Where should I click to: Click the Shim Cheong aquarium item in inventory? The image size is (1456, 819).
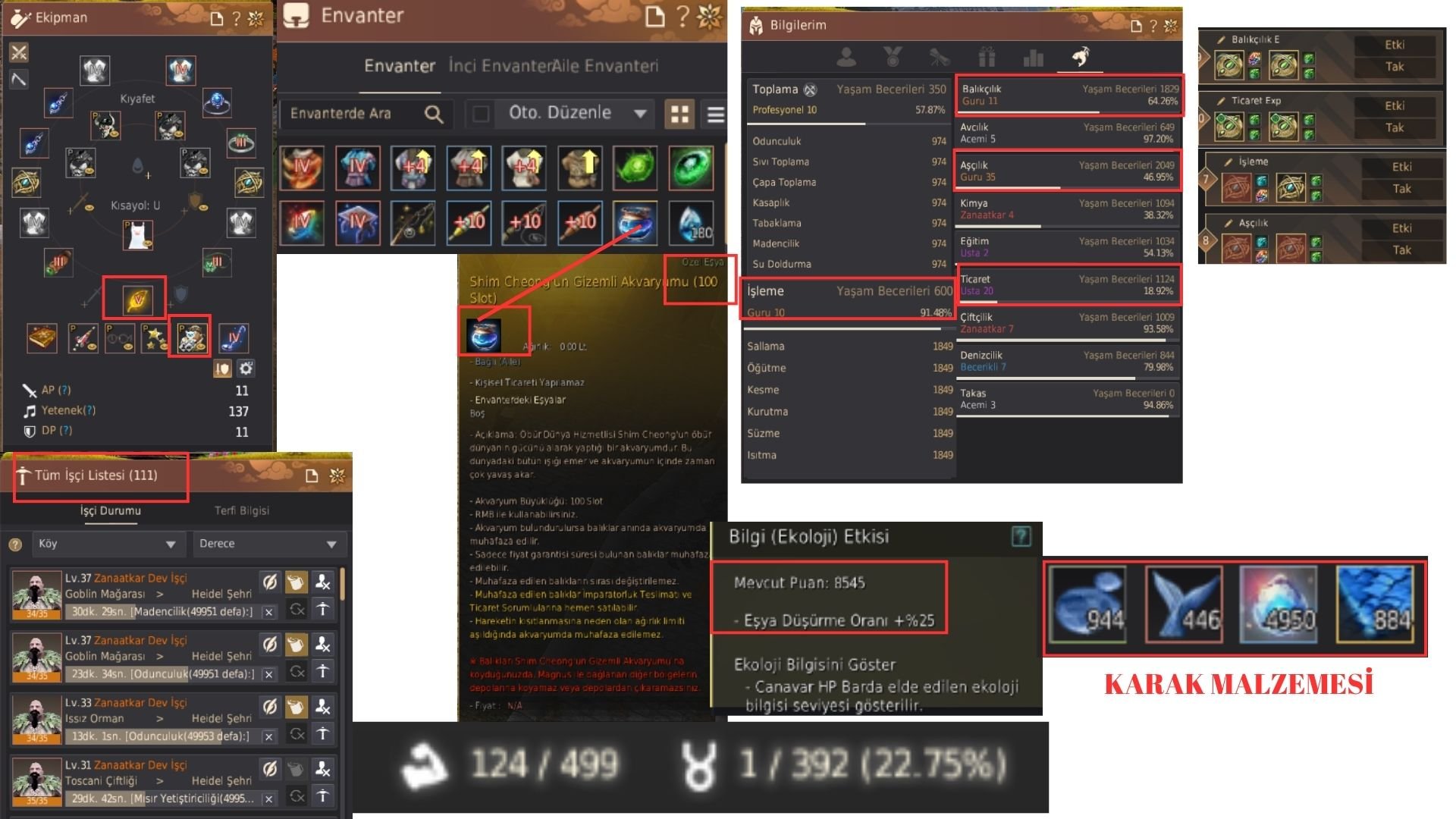click(635, 223)
